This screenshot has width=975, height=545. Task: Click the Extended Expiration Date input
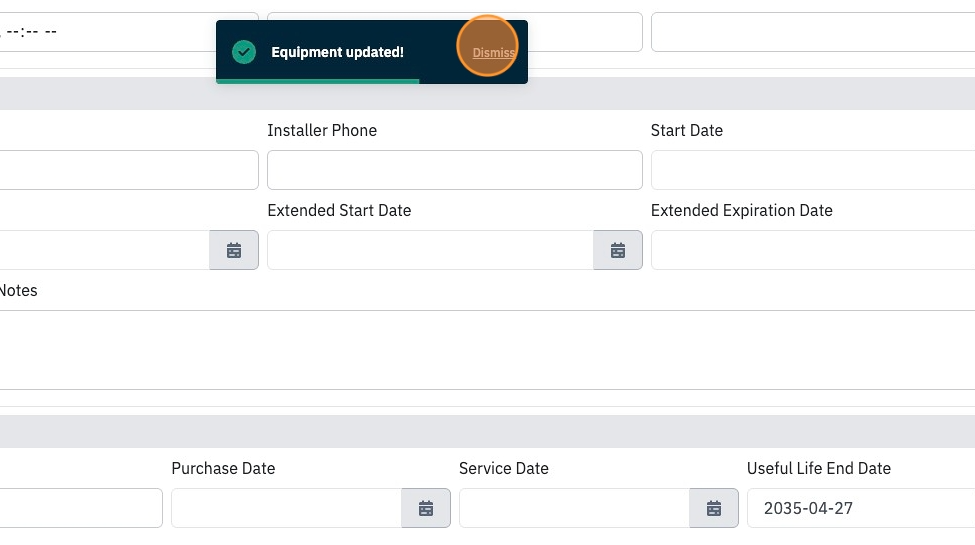(813, 250)
